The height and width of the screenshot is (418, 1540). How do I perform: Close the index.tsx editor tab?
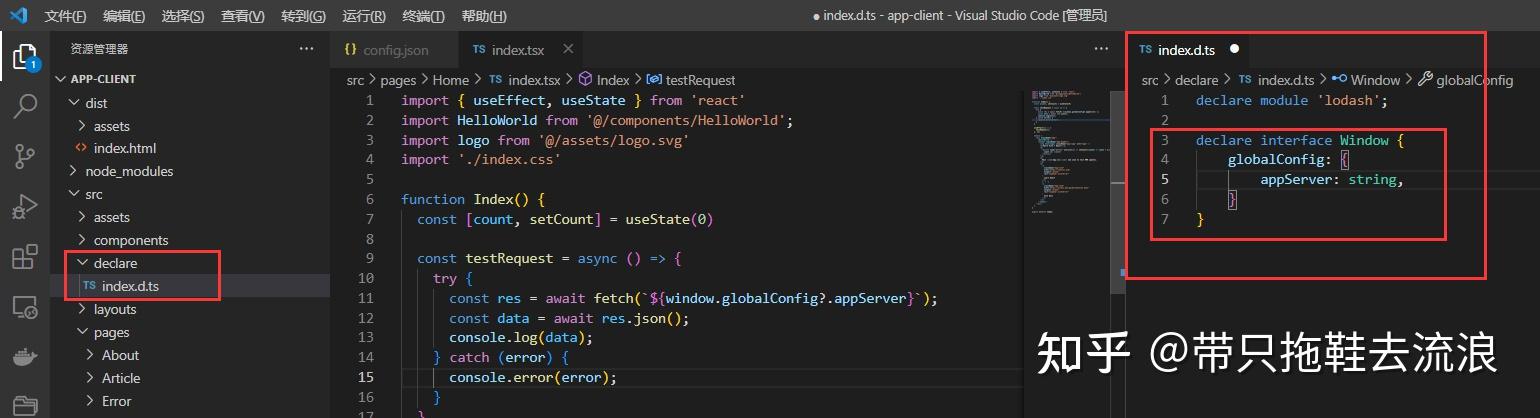567,49
